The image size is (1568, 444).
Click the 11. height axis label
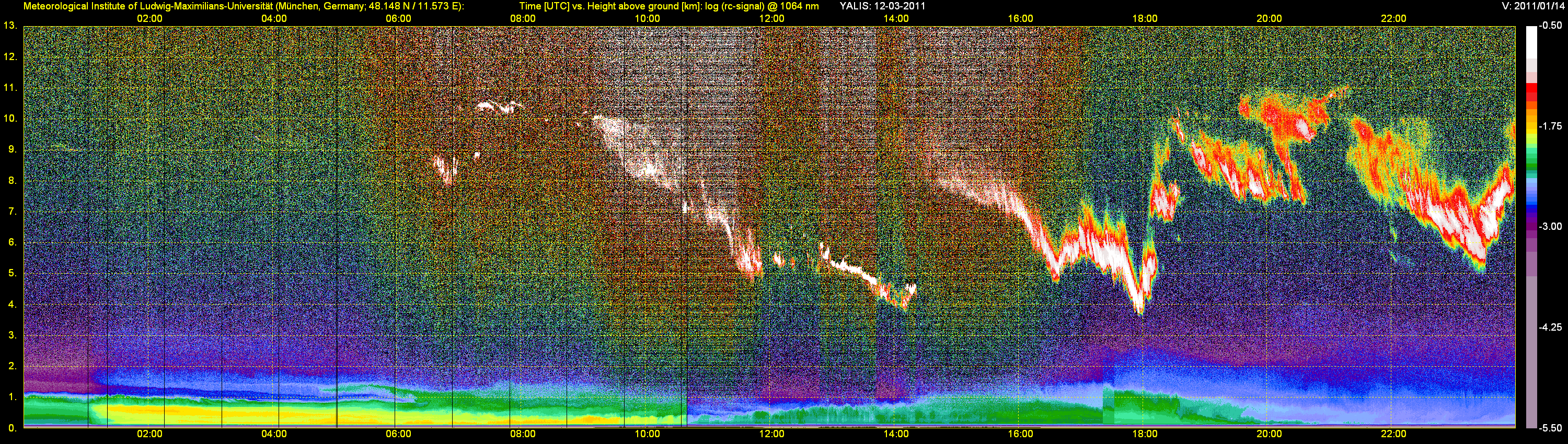click(x=10, y=88)
